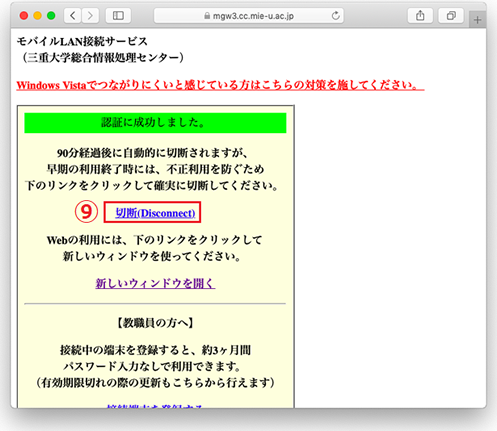Screen dimensions: 497x431
Task: Open the Share menu icon
Action: click(x=420, y=15)
